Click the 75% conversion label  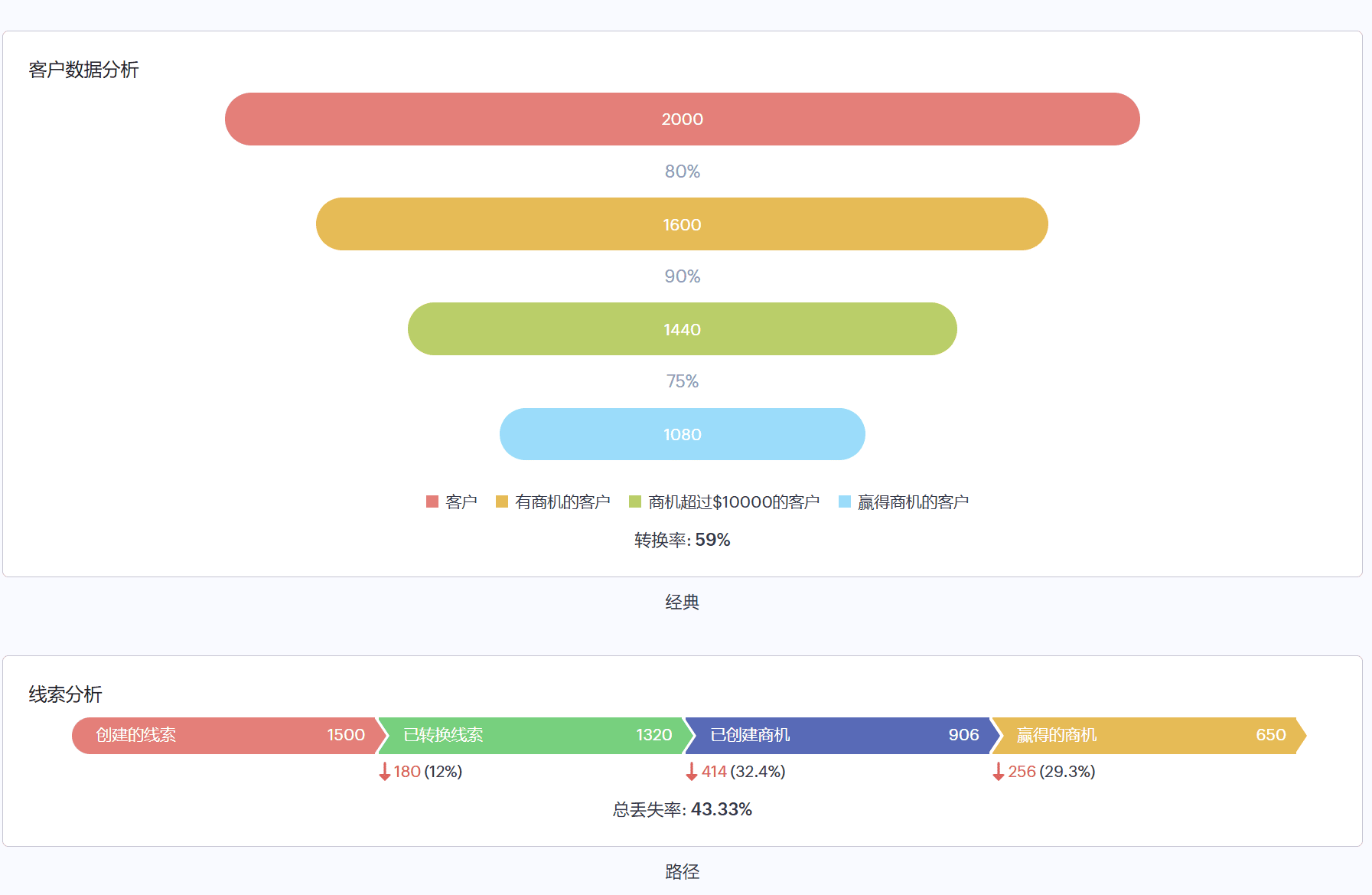click(x=682, y=381)
